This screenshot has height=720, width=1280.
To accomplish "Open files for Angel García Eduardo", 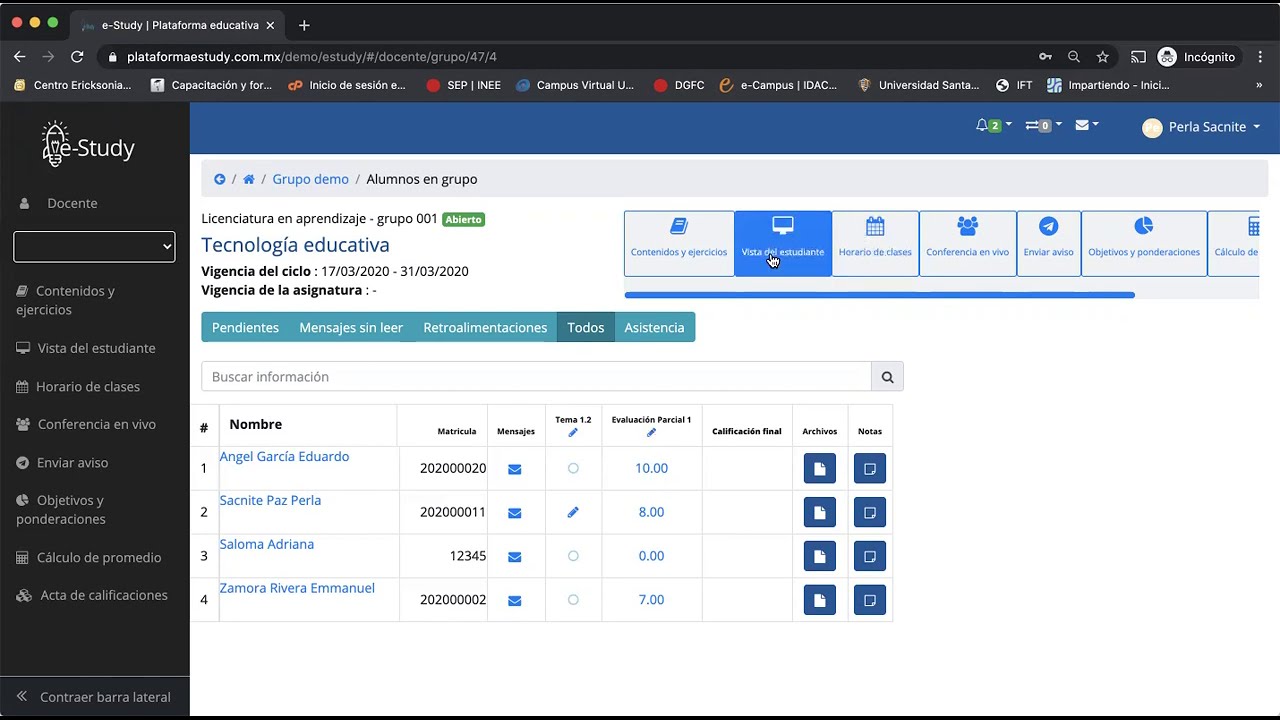I will click(820, 468).
